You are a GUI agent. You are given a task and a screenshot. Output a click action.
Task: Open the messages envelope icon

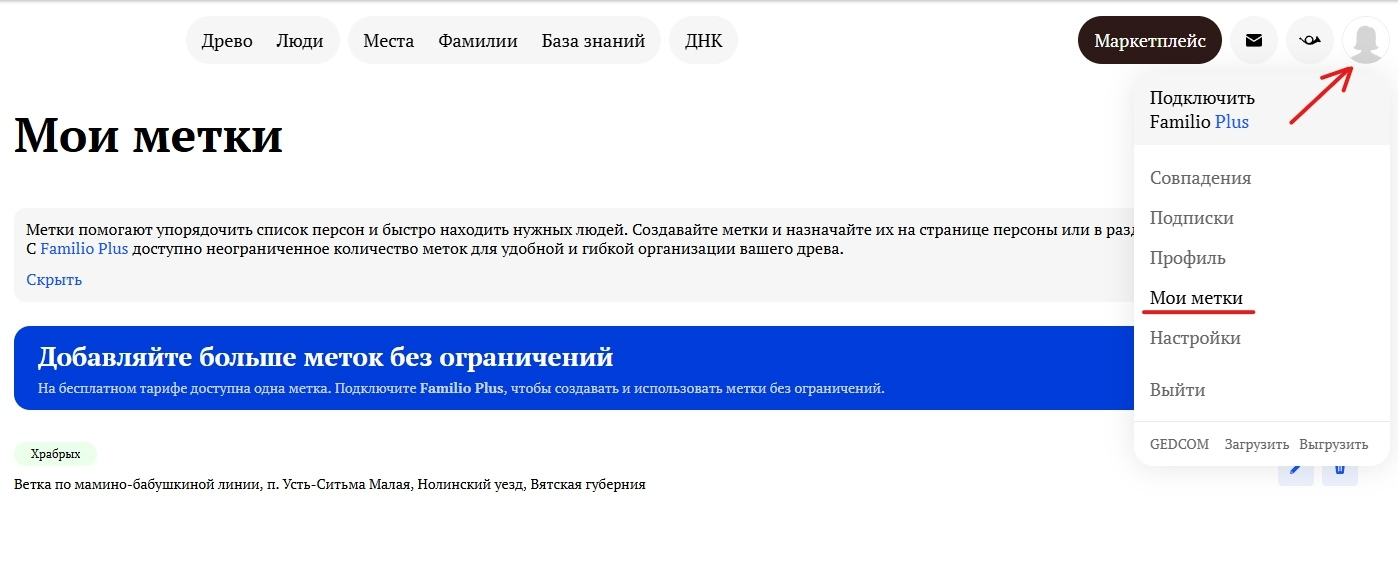coord(1253,41)
